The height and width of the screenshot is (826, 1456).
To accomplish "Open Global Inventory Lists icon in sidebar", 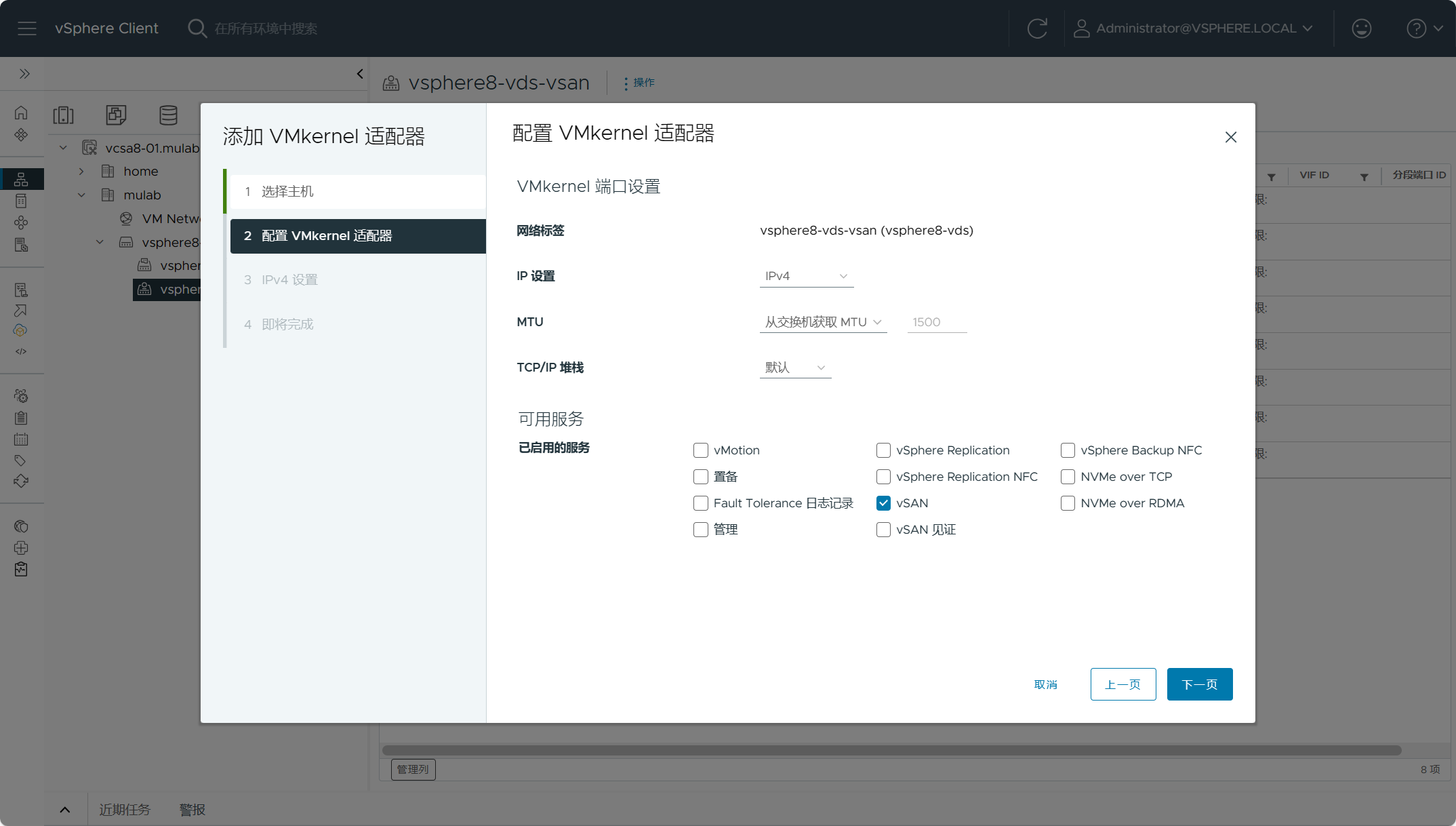I will click(21, 245).
